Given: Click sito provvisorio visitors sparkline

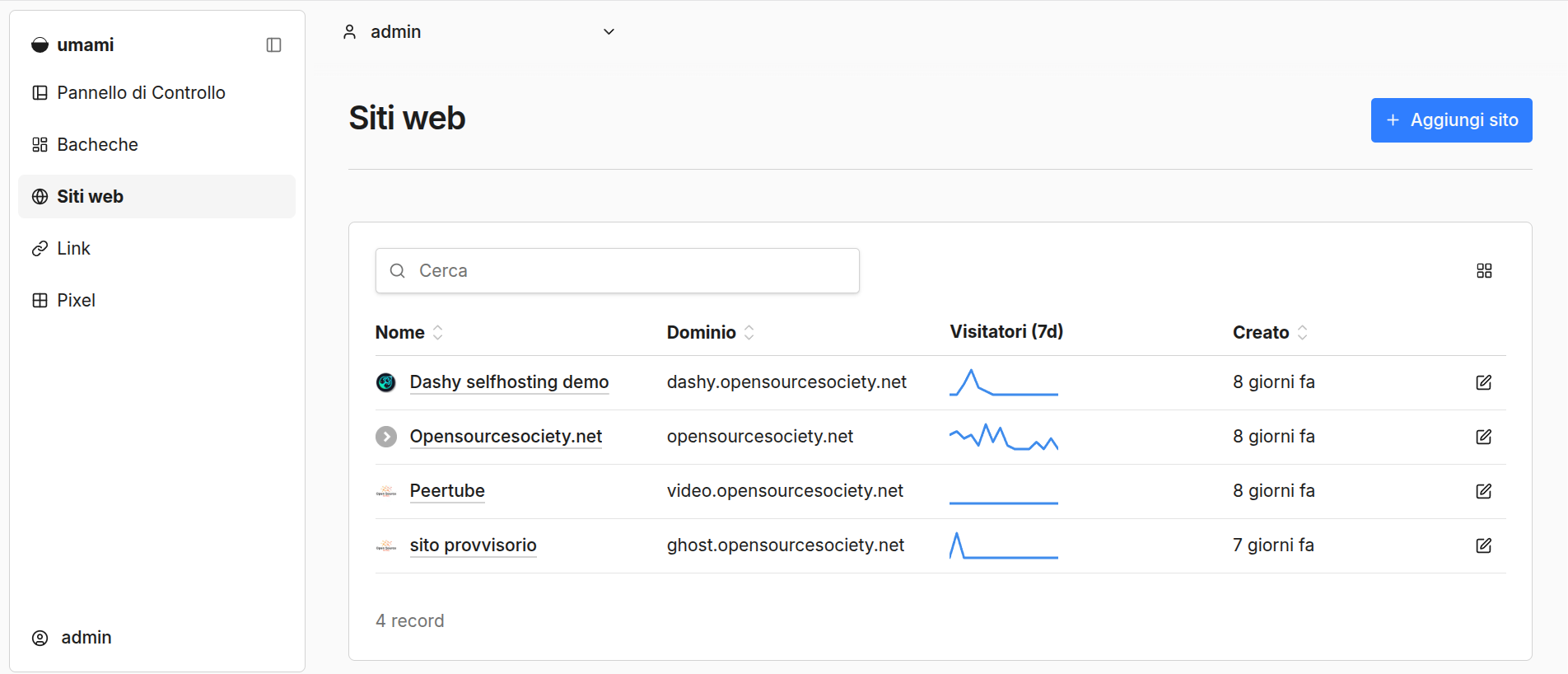Looking at the screenshot, I should 1004,545.
